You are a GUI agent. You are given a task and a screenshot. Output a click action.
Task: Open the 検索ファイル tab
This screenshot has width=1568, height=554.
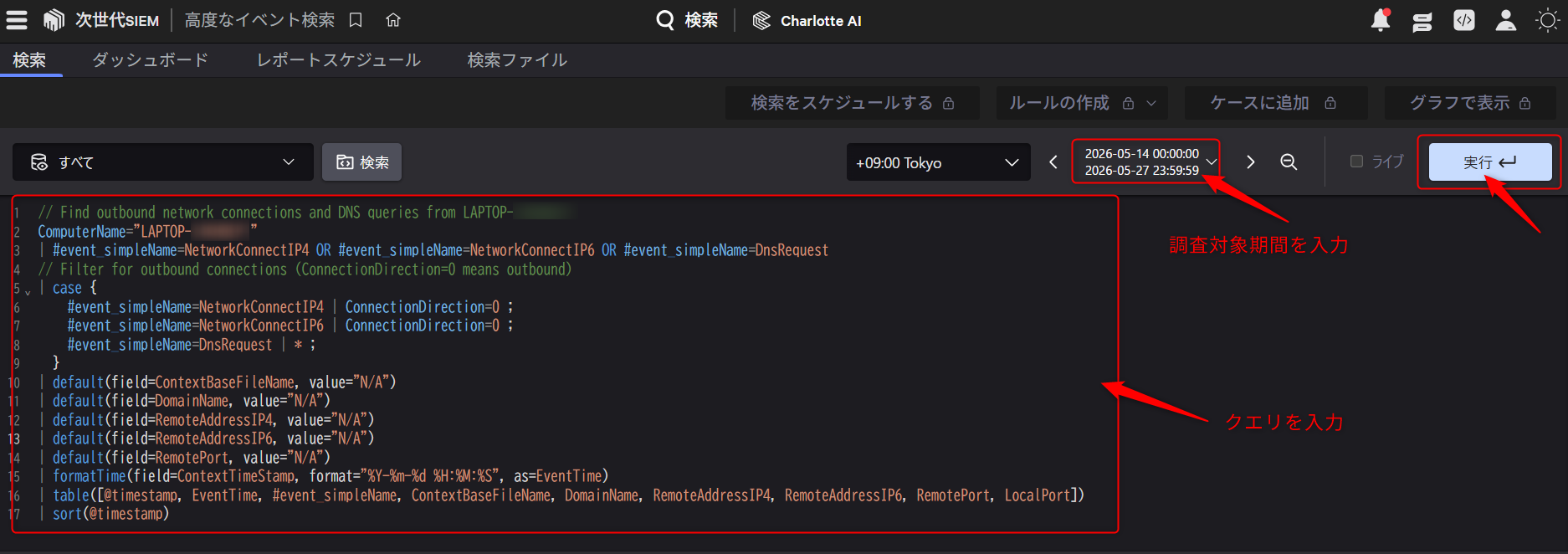click(x=517, y=60)
